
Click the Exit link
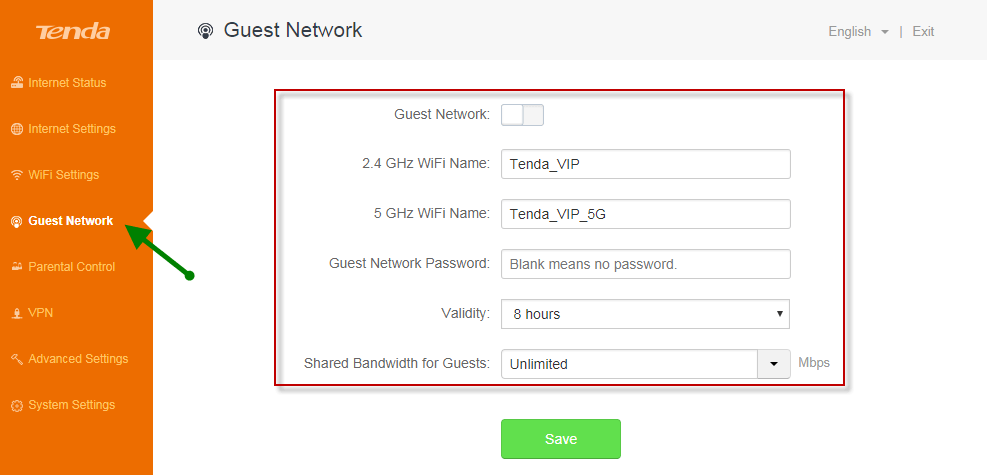pyautogui.click(x=923, y=31)
